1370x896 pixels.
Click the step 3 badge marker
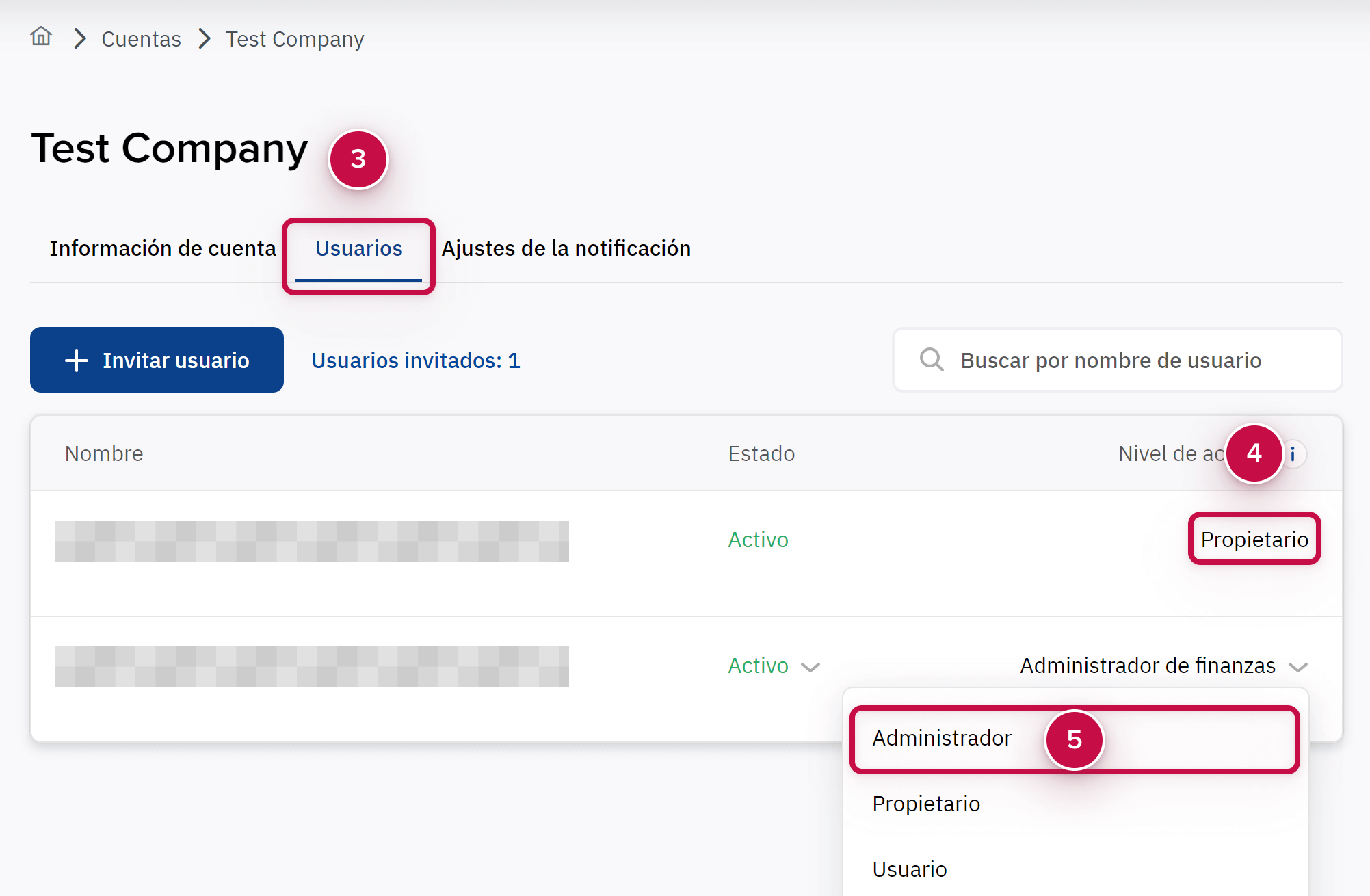358,159
